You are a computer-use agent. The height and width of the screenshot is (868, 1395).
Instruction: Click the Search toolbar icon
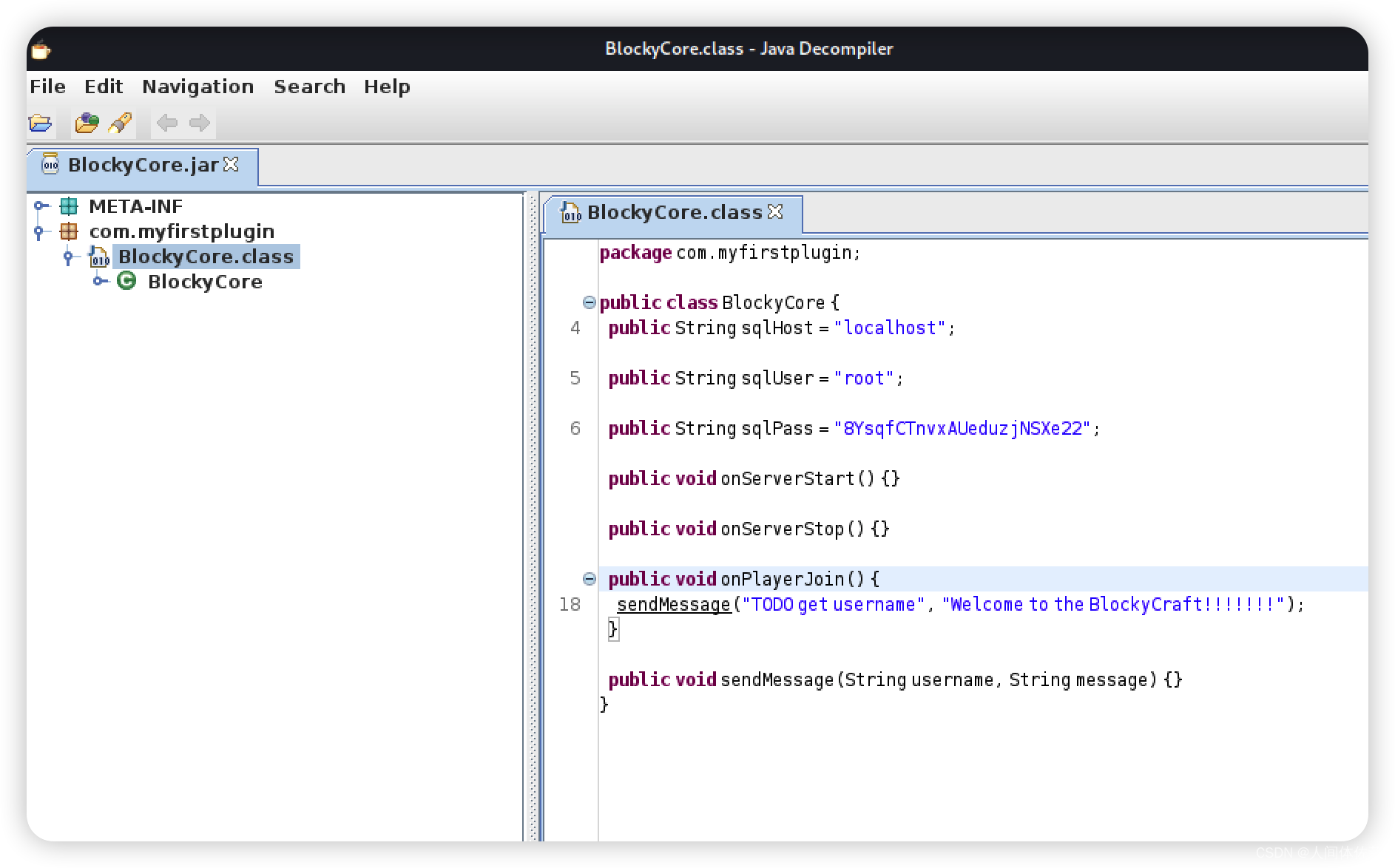coord(120,123)
